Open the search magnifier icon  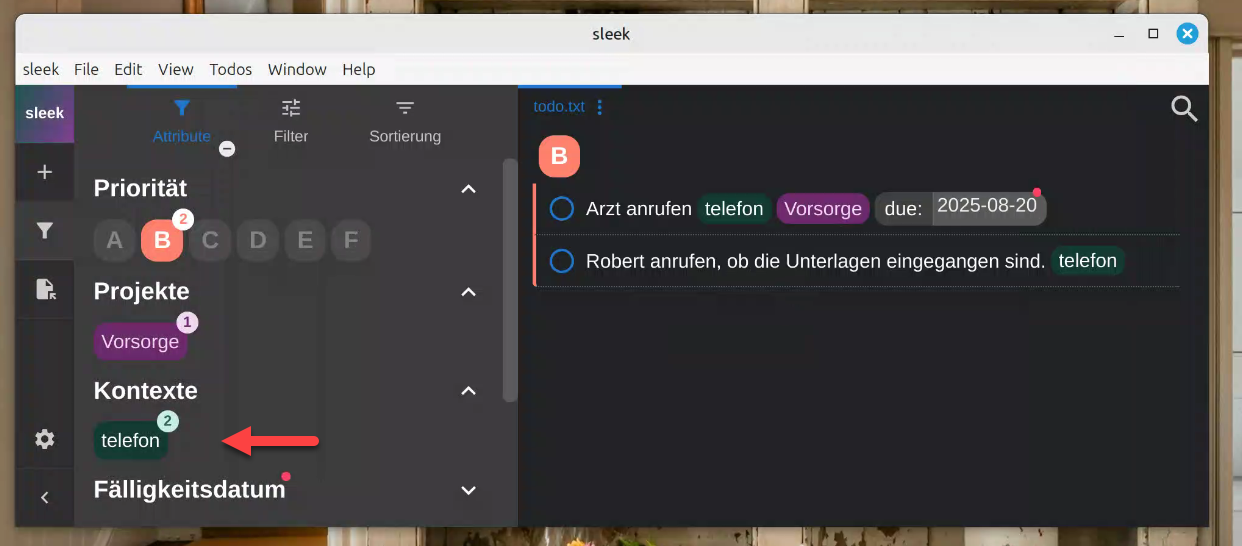click(x=1184, y=109)
